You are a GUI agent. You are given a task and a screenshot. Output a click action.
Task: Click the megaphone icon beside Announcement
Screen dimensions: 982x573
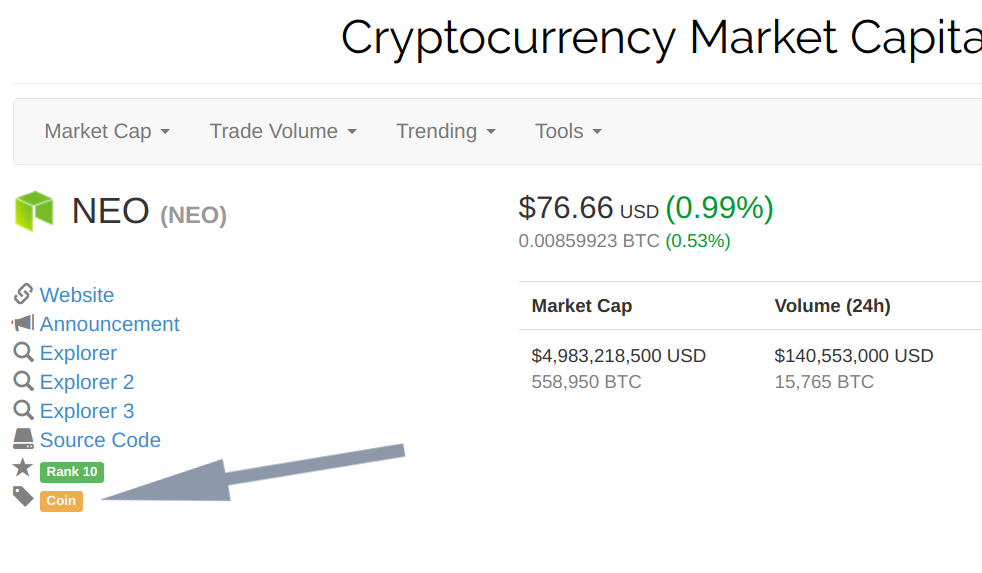24,323
